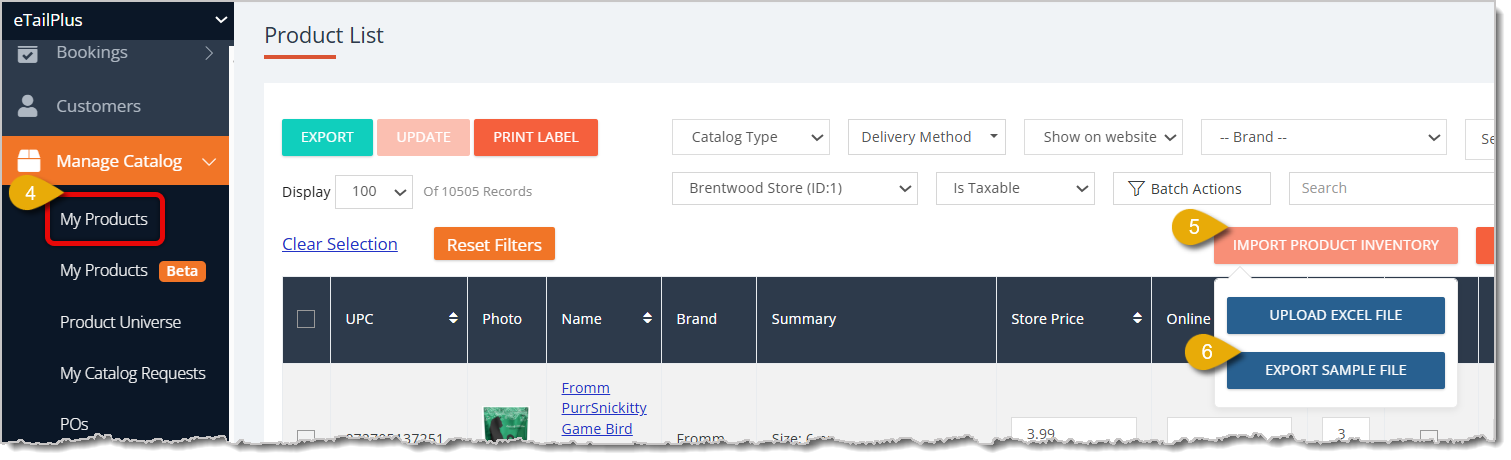
Task: Open the Delivery Method dropdown
Action: (926, 137)
